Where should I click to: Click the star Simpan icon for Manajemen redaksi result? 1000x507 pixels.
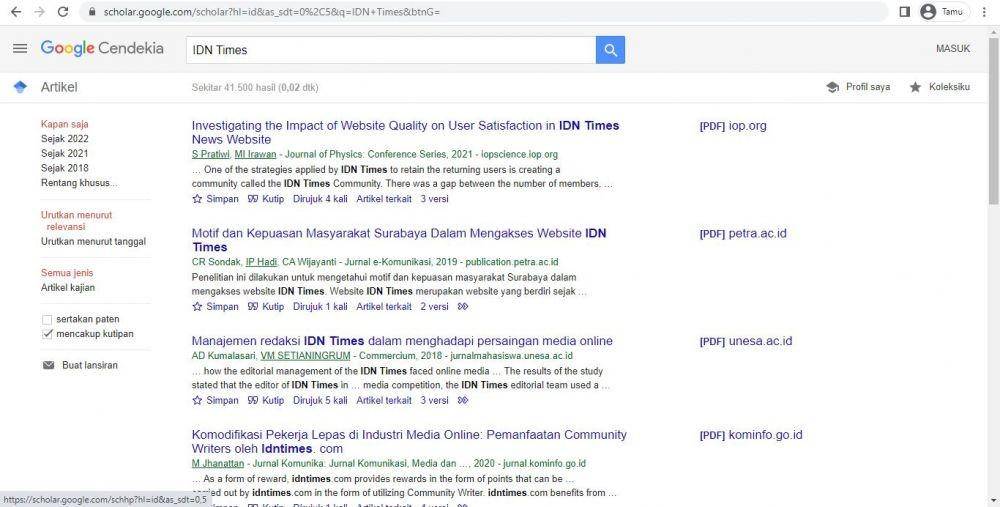coord(197,400)
